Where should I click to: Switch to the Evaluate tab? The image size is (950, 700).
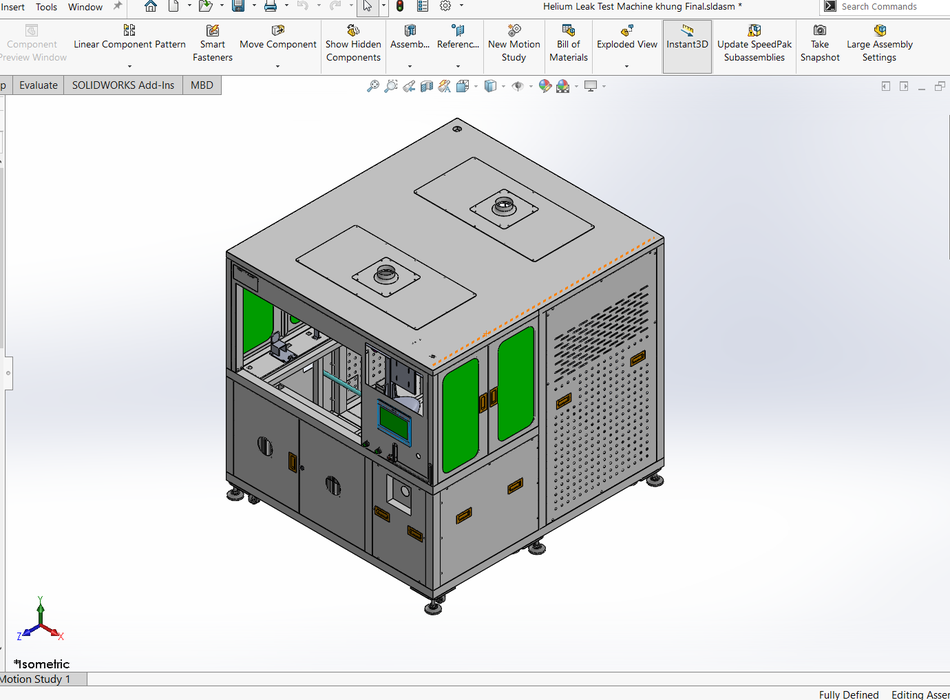(38, 85)
